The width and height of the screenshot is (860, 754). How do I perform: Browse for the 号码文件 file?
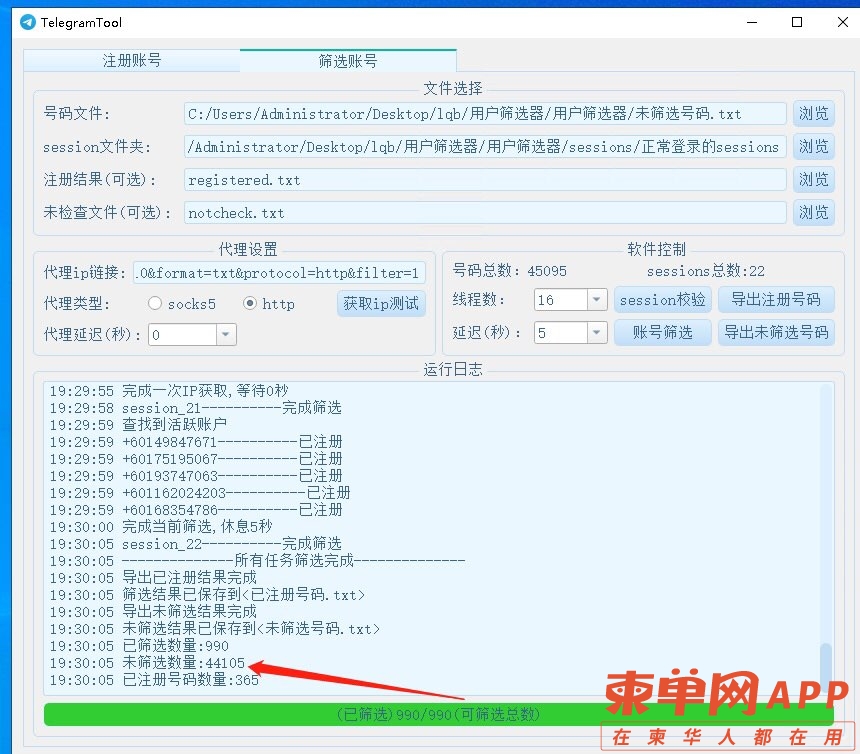[x=813, y=114]
